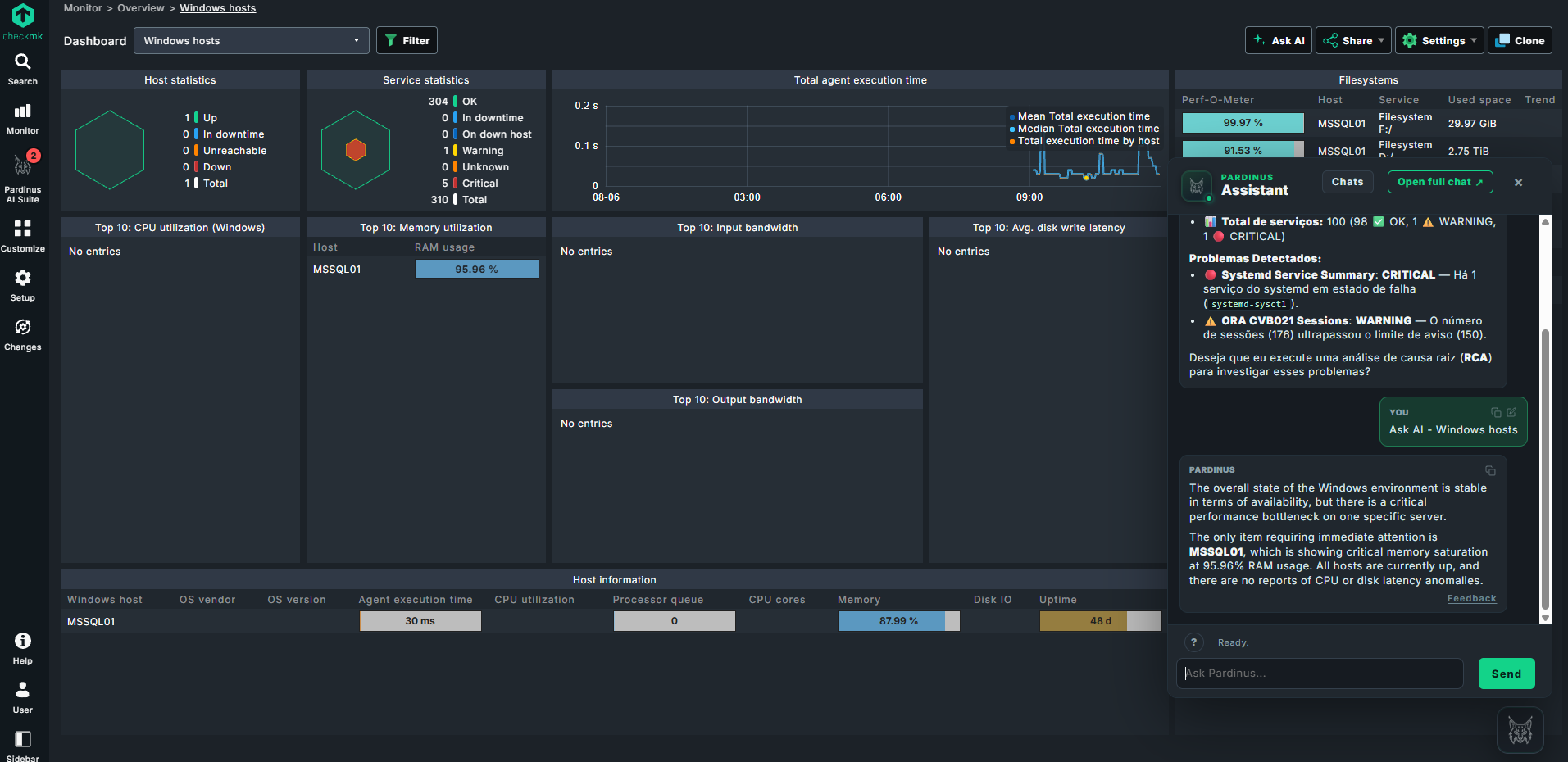This screenshot has width=1568, height=762.
Task: Open Pardinus AI Suite in sidebar
Action: (x=23, y=177)
